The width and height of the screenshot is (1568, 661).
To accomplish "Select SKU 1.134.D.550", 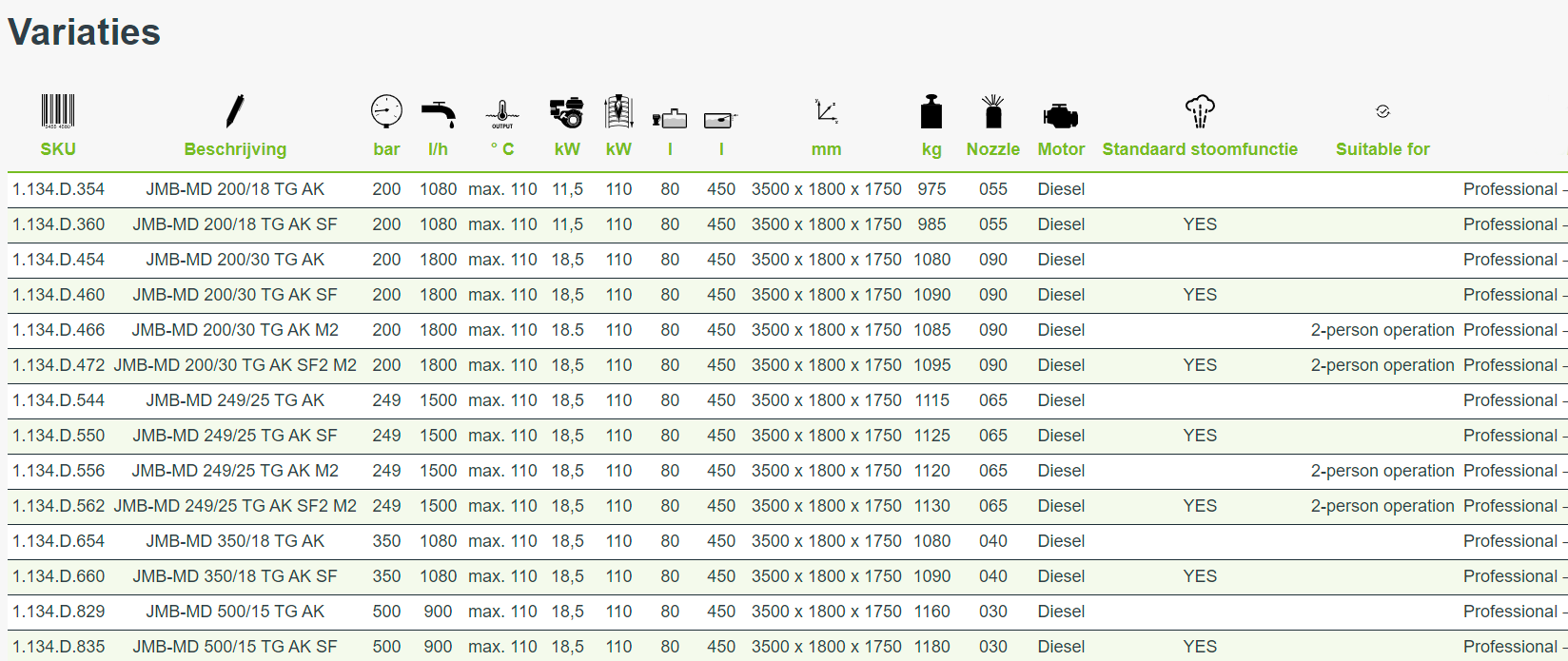I will (x=58, y=436).
